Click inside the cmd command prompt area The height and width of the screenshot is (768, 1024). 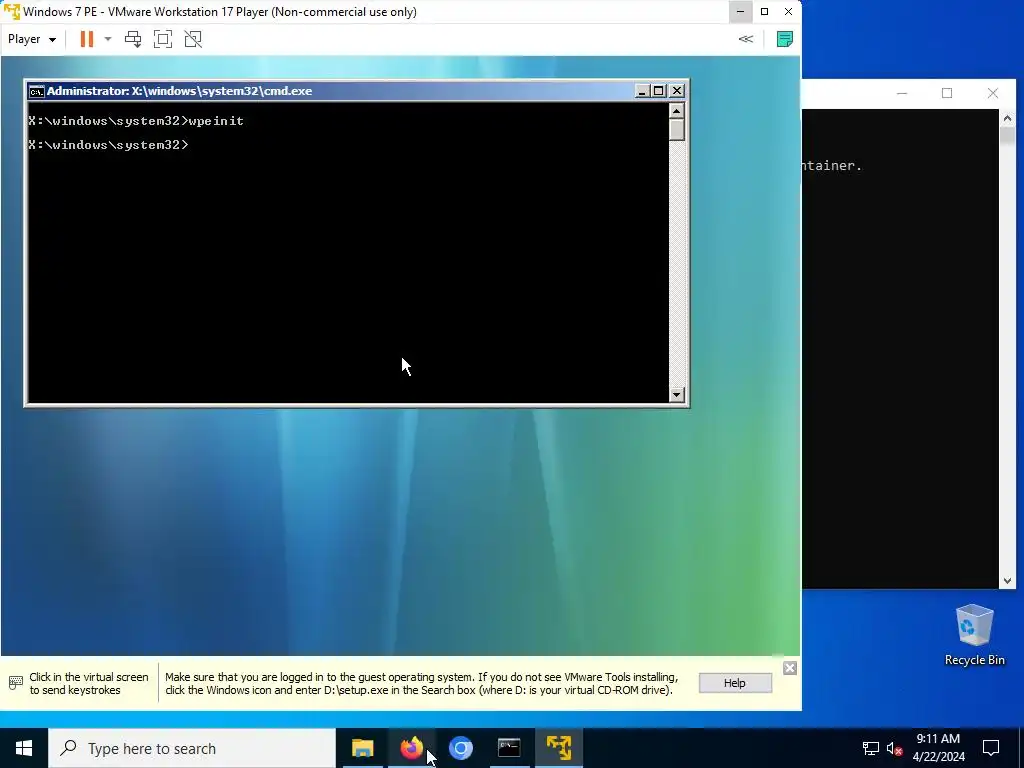348,253
